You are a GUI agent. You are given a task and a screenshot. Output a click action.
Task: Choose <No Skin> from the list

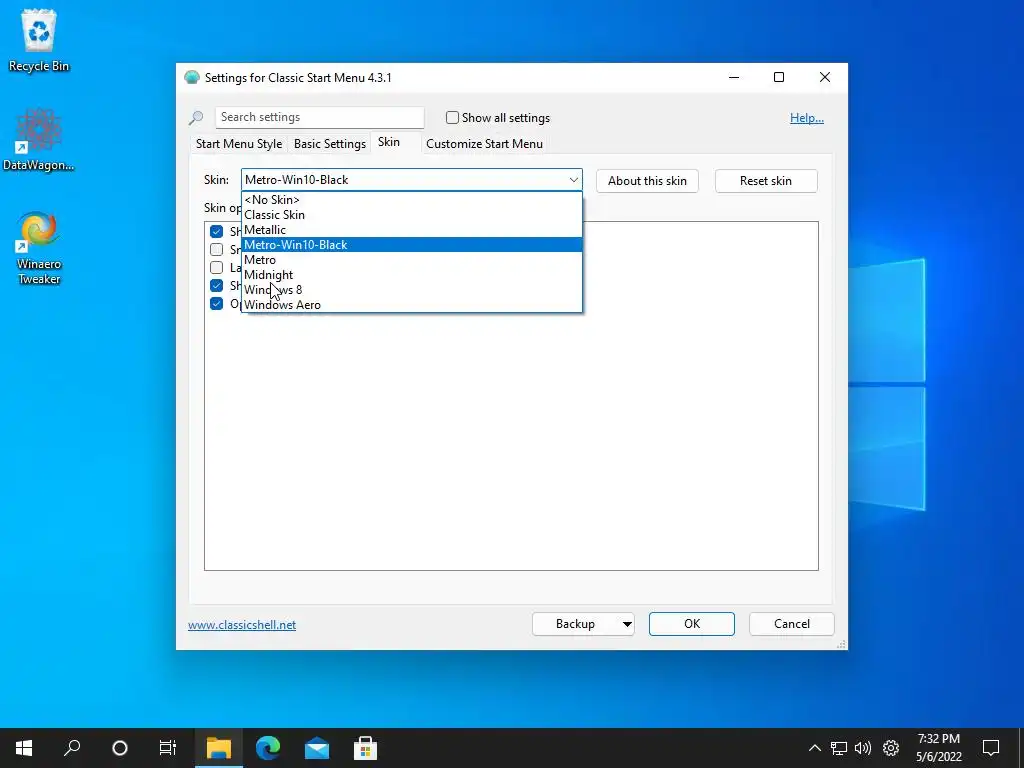click(411, 200)
